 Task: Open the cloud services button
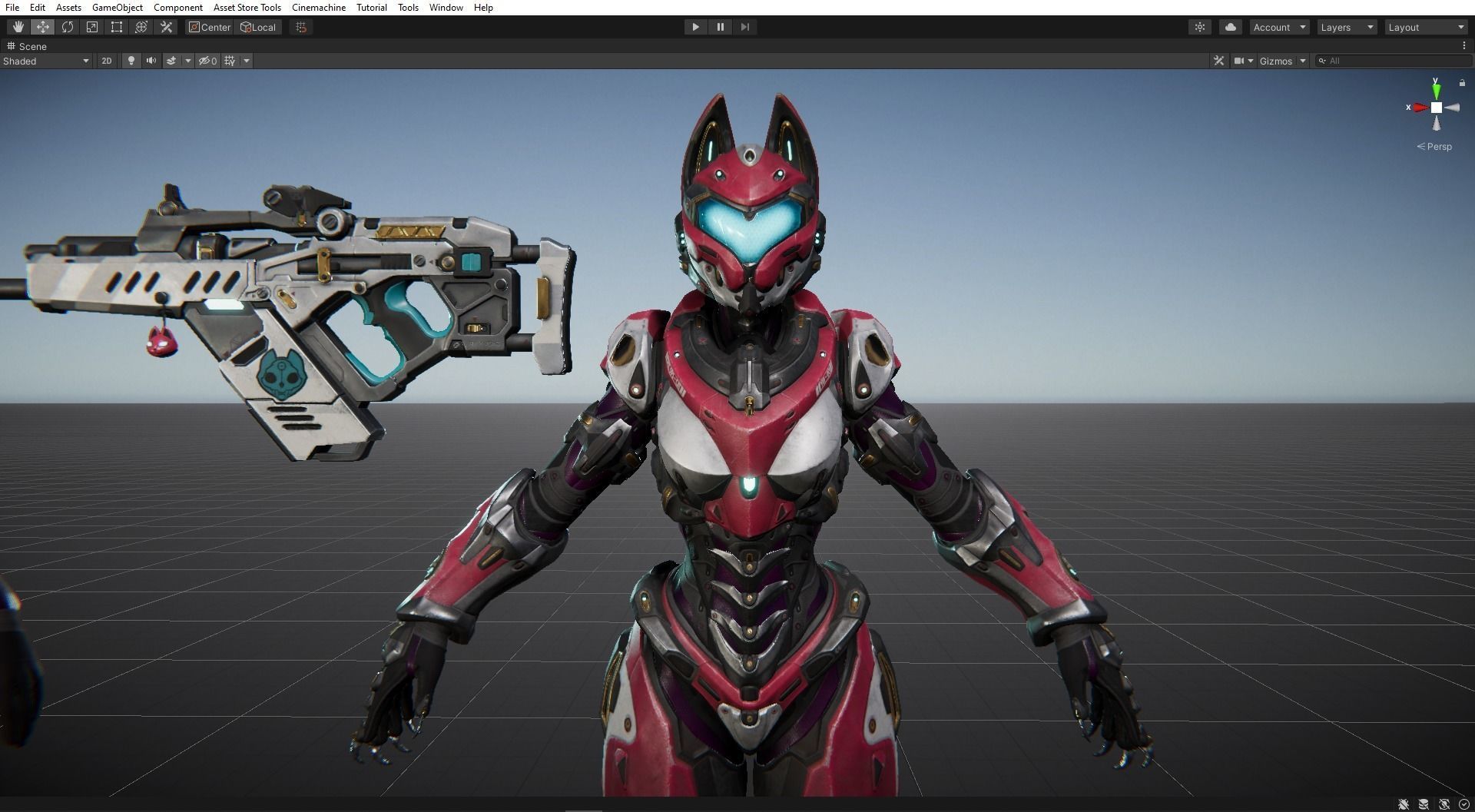[x=1231, y=27]
